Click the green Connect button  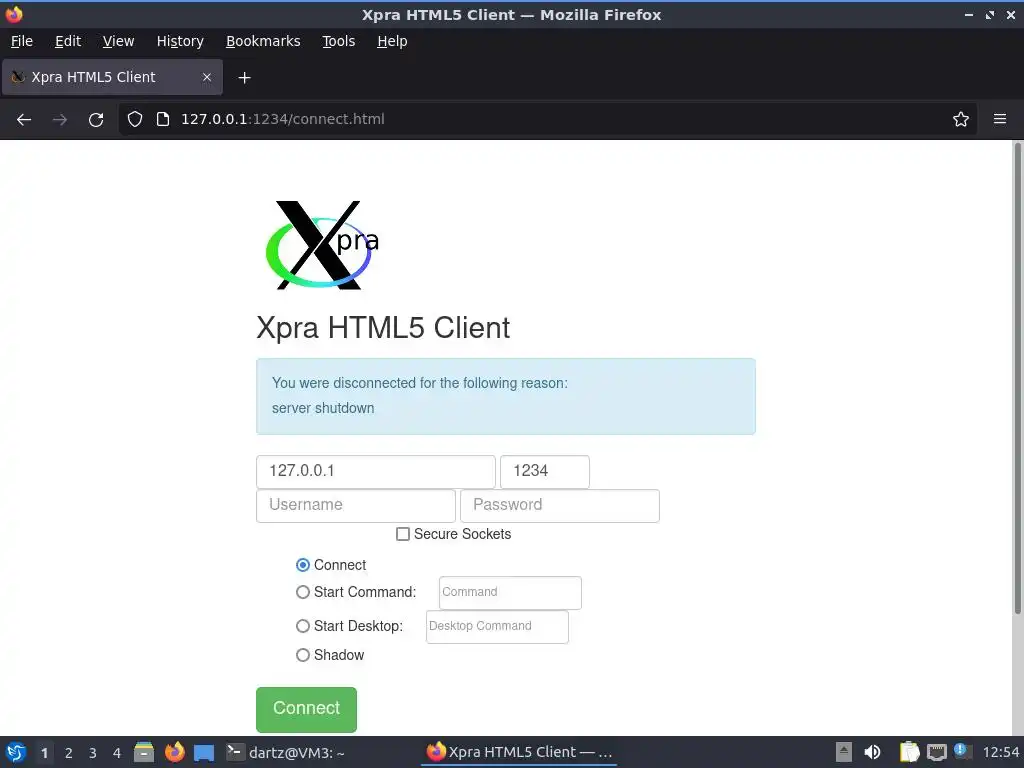tap(306, 709)
